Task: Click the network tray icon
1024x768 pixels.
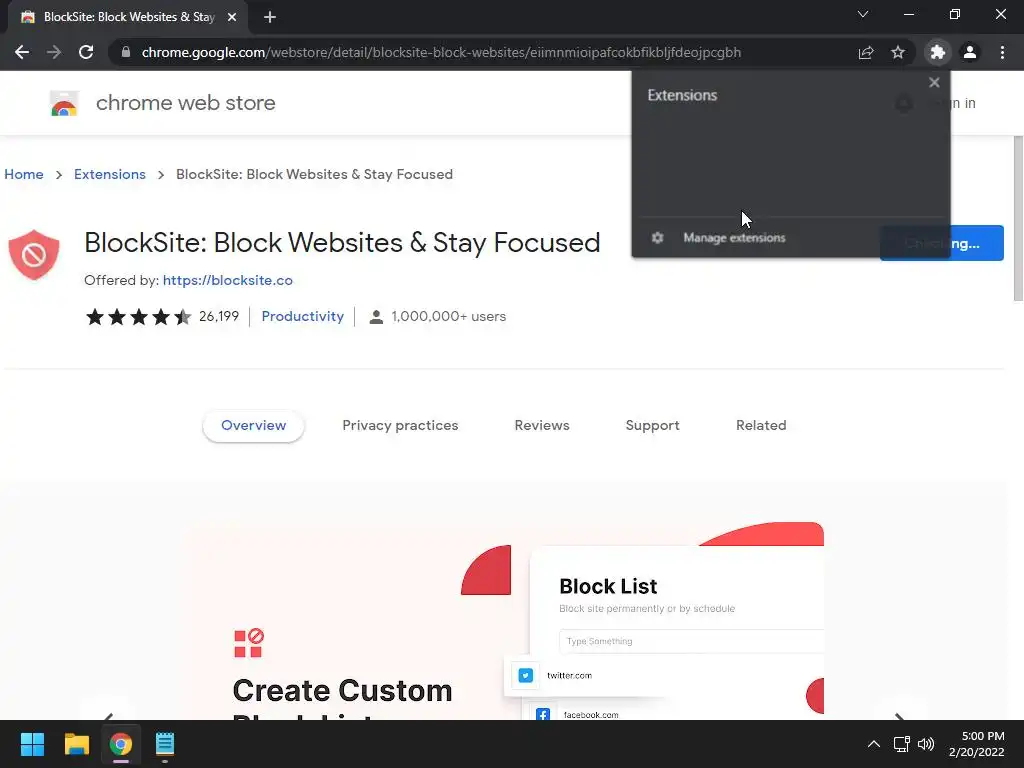Action: (902, 744)
